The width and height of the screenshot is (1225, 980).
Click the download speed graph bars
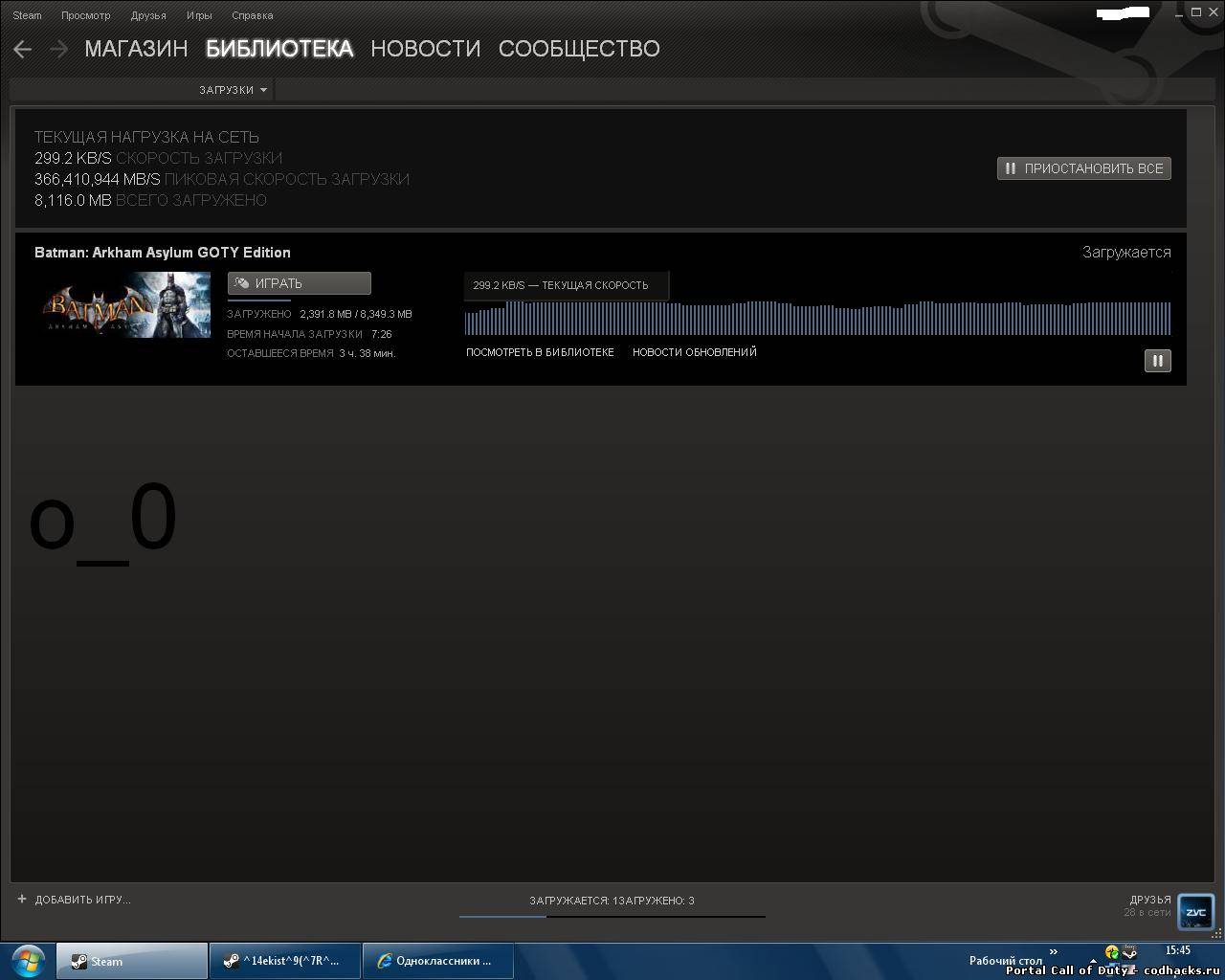818,318
